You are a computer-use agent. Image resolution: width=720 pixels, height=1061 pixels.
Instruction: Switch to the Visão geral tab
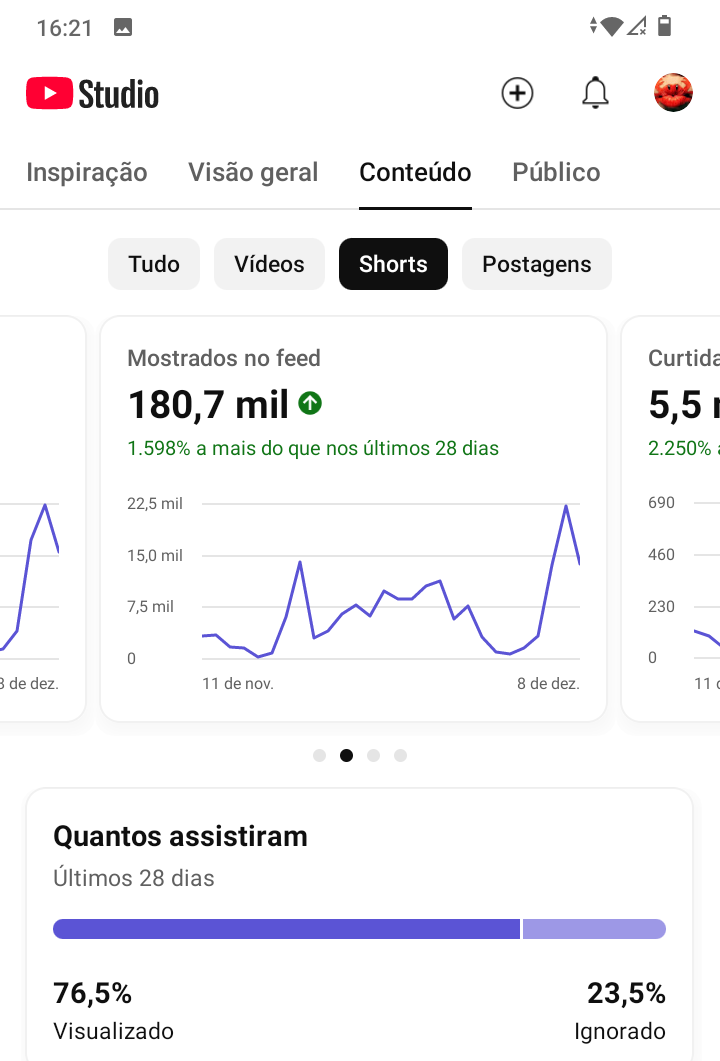tap(253, 172)
